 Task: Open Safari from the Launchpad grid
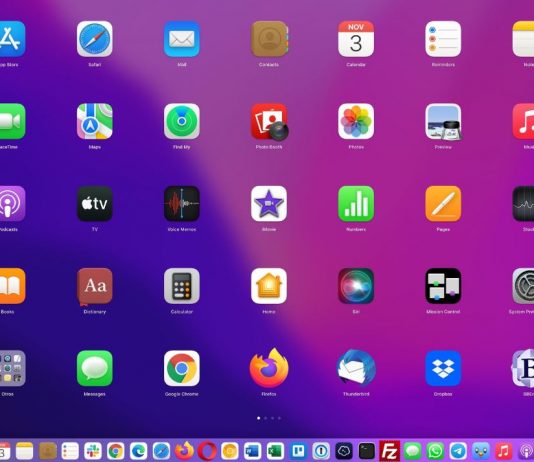[95, 39]
